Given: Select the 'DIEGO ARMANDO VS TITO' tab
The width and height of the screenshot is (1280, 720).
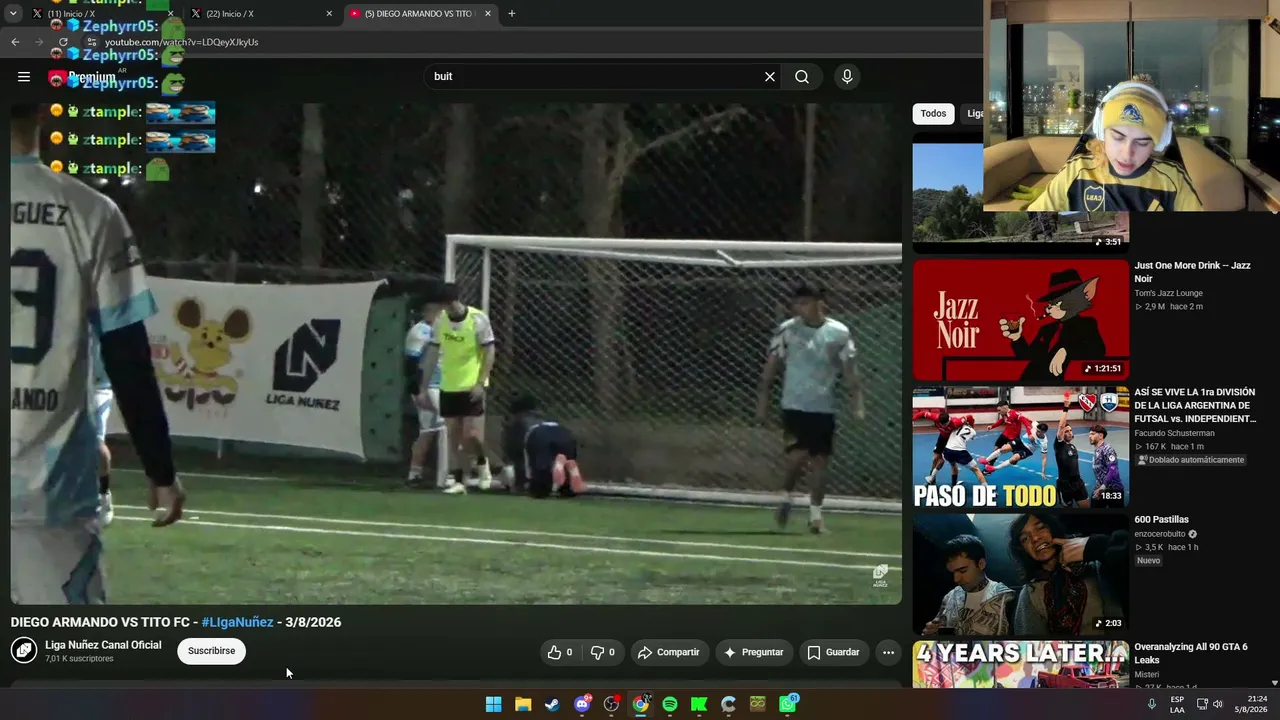Looking at the screenshot, I should (420, 14).
